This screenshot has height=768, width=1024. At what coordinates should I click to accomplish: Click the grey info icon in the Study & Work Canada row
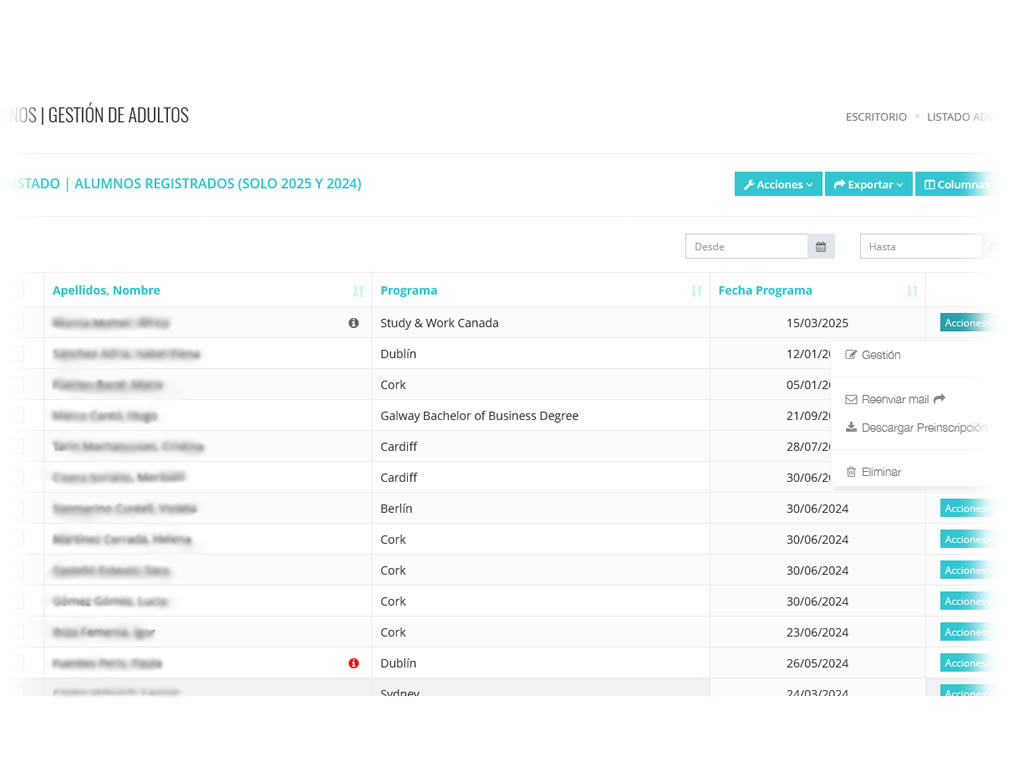[x=353, y=323]
